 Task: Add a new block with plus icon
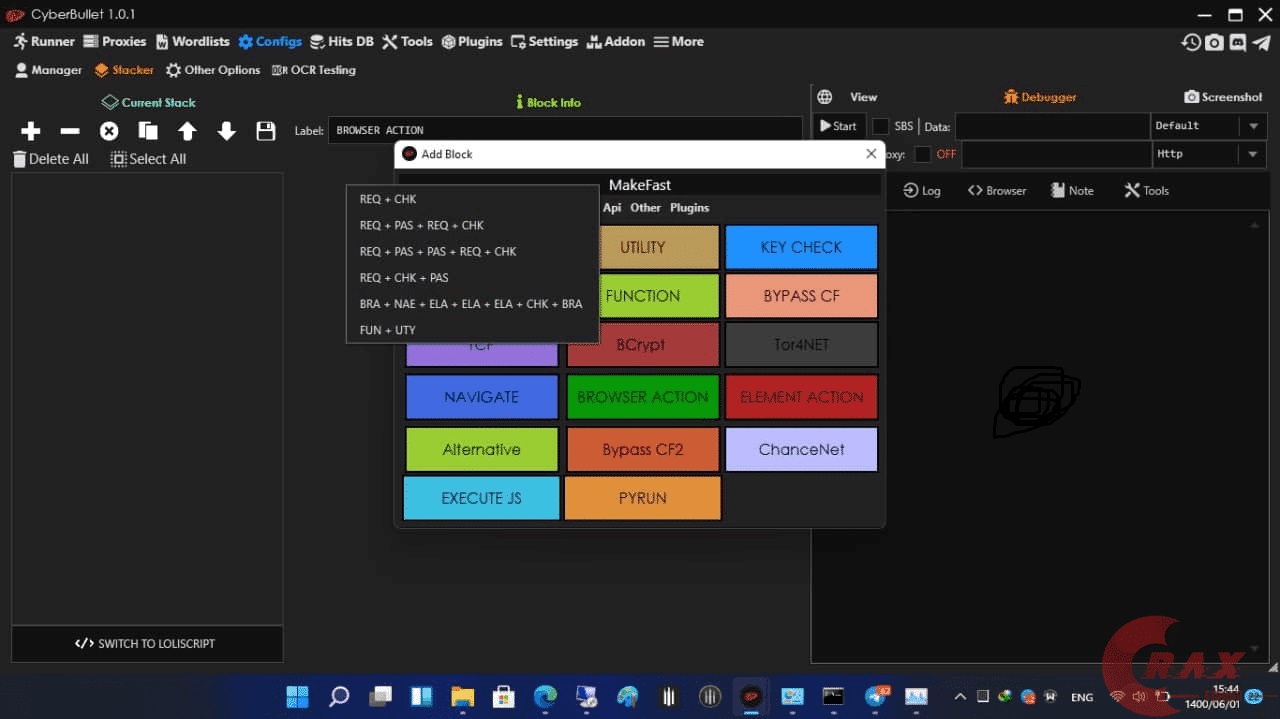(31, 131)
